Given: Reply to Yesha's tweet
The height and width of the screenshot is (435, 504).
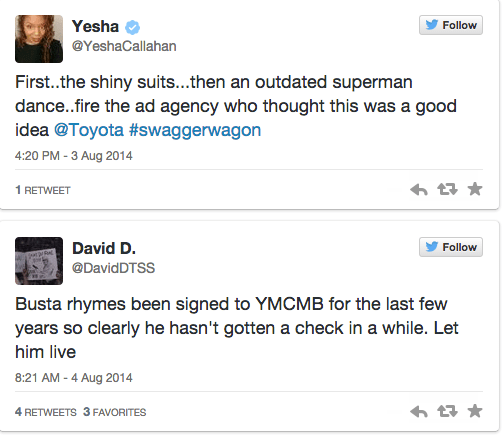Looking at the screenshot, I should (x=419, y=190).
